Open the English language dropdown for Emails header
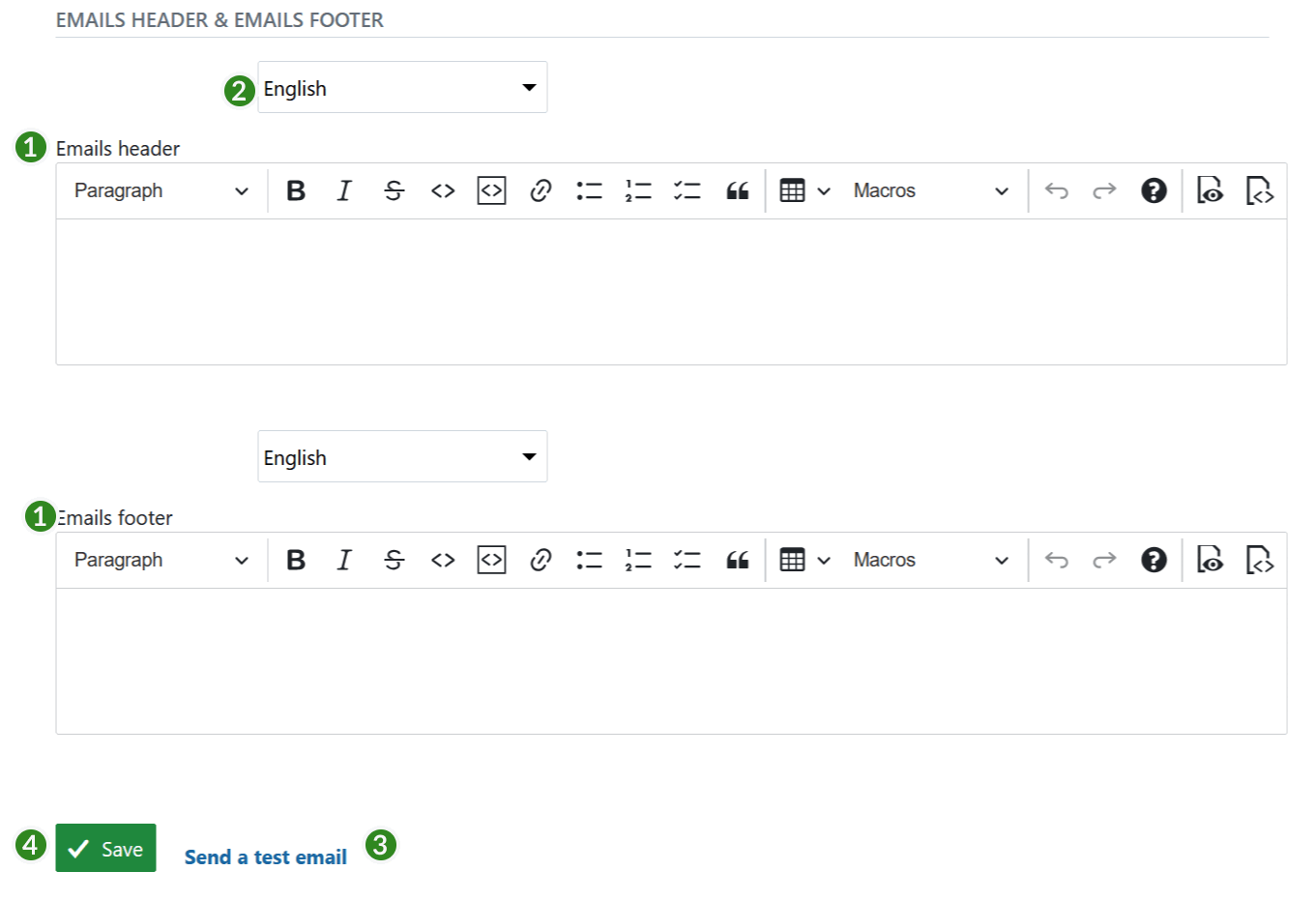This screenshot has width=1316, height=900. click(x=402, y=87)
